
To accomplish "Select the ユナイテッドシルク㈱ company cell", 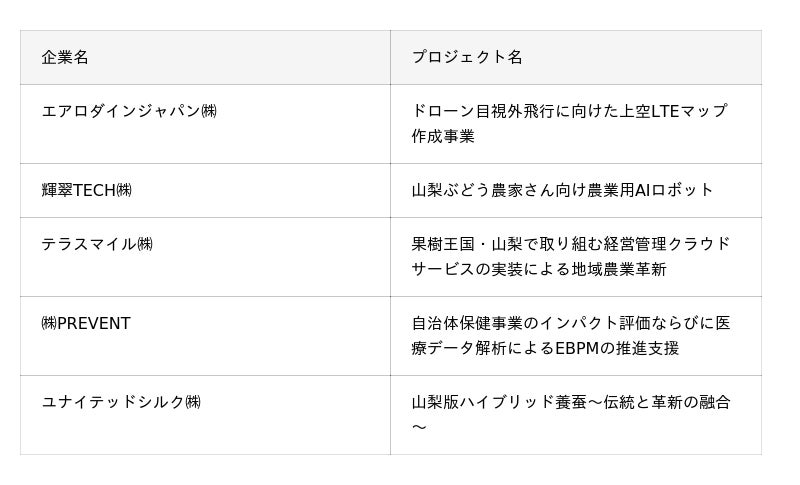I will (121, 402).
